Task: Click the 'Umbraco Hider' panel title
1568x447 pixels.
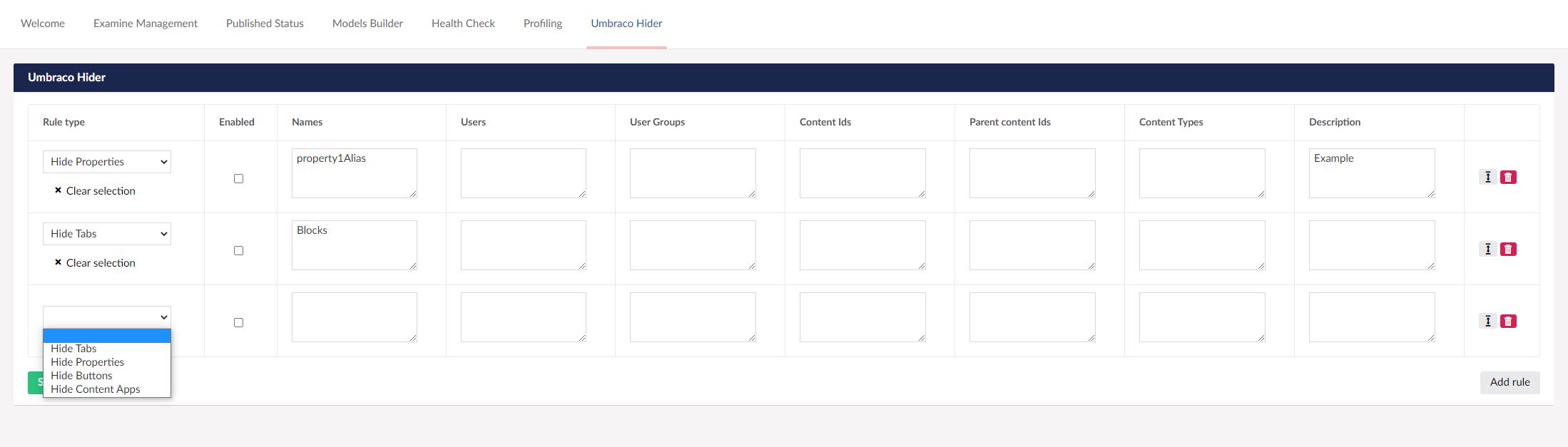Action: pyautogui.click(x=66, y=77)
